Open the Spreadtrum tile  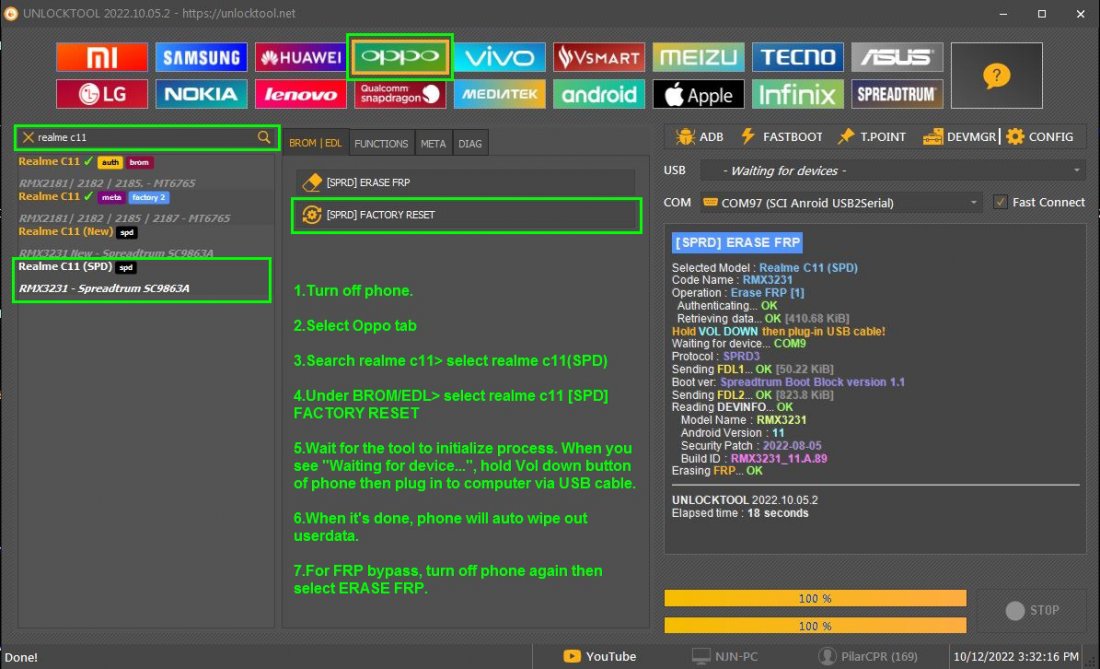click(x=897, y=94)
